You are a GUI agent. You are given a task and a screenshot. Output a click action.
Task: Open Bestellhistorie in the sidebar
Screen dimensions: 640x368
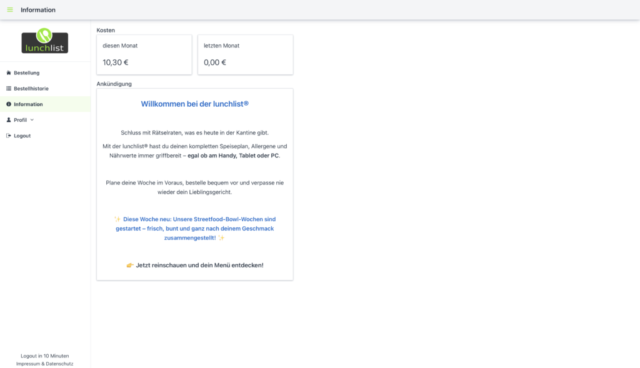(x=45, y=89)
